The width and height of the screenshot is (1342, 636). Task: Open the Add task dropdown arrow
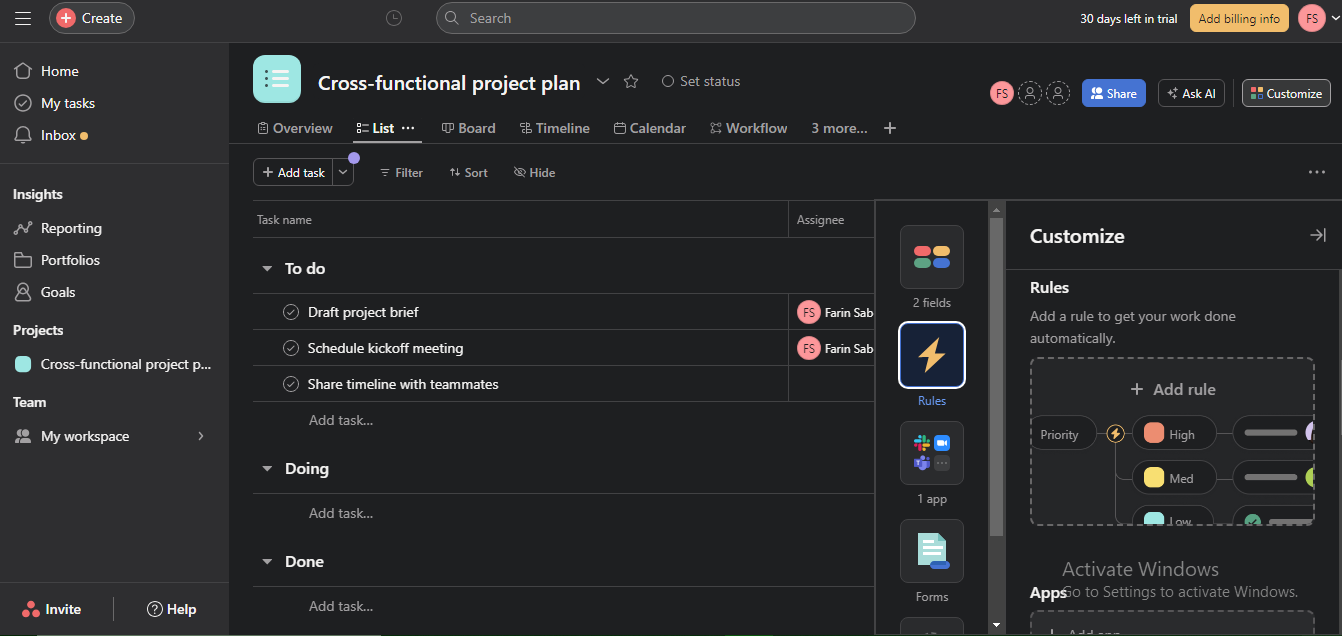coord(343,172)
